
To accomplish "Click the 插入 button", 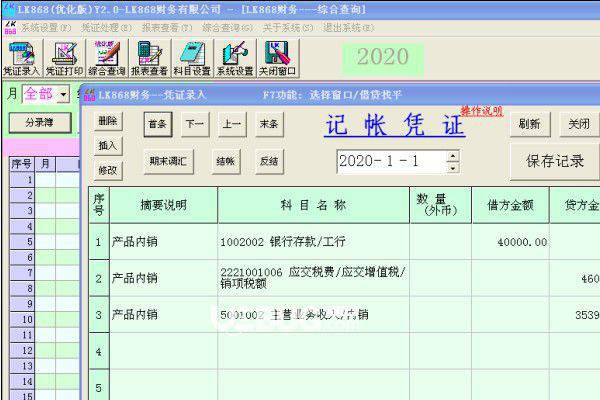I will tap(108, 145).
